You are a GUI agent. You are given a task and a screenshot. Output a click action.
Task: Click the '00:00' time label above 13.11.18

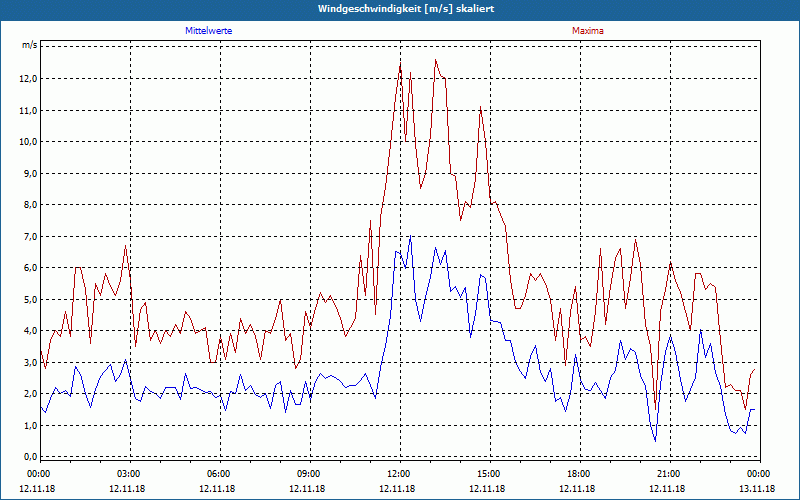[x=759, y=474]
